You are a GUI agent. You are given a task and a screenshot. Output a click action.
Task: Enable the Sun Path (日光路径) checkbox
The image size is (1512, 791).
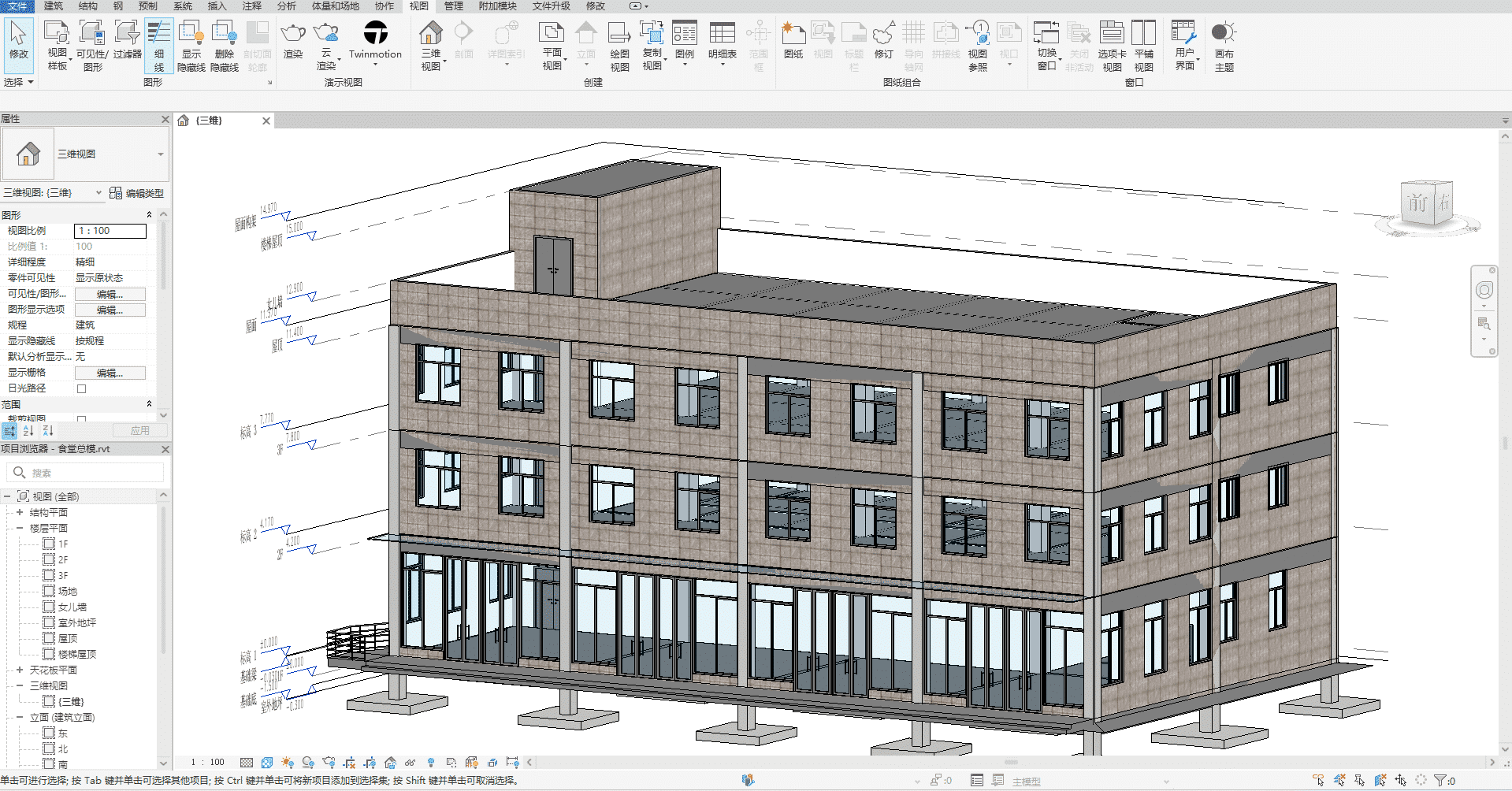(81, 388)
